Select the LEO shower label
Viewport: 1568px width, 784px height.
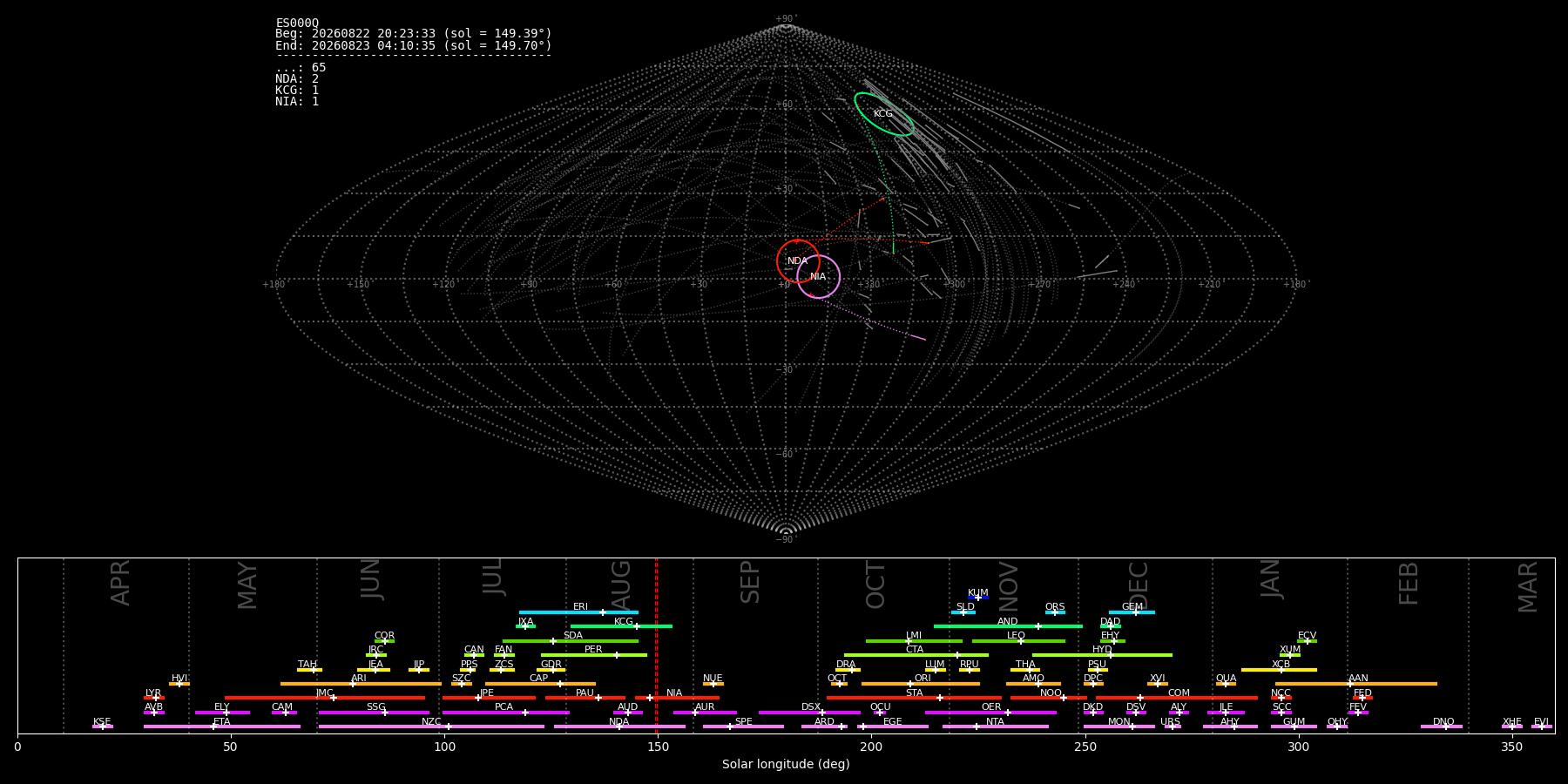(x=1016, y=636)
